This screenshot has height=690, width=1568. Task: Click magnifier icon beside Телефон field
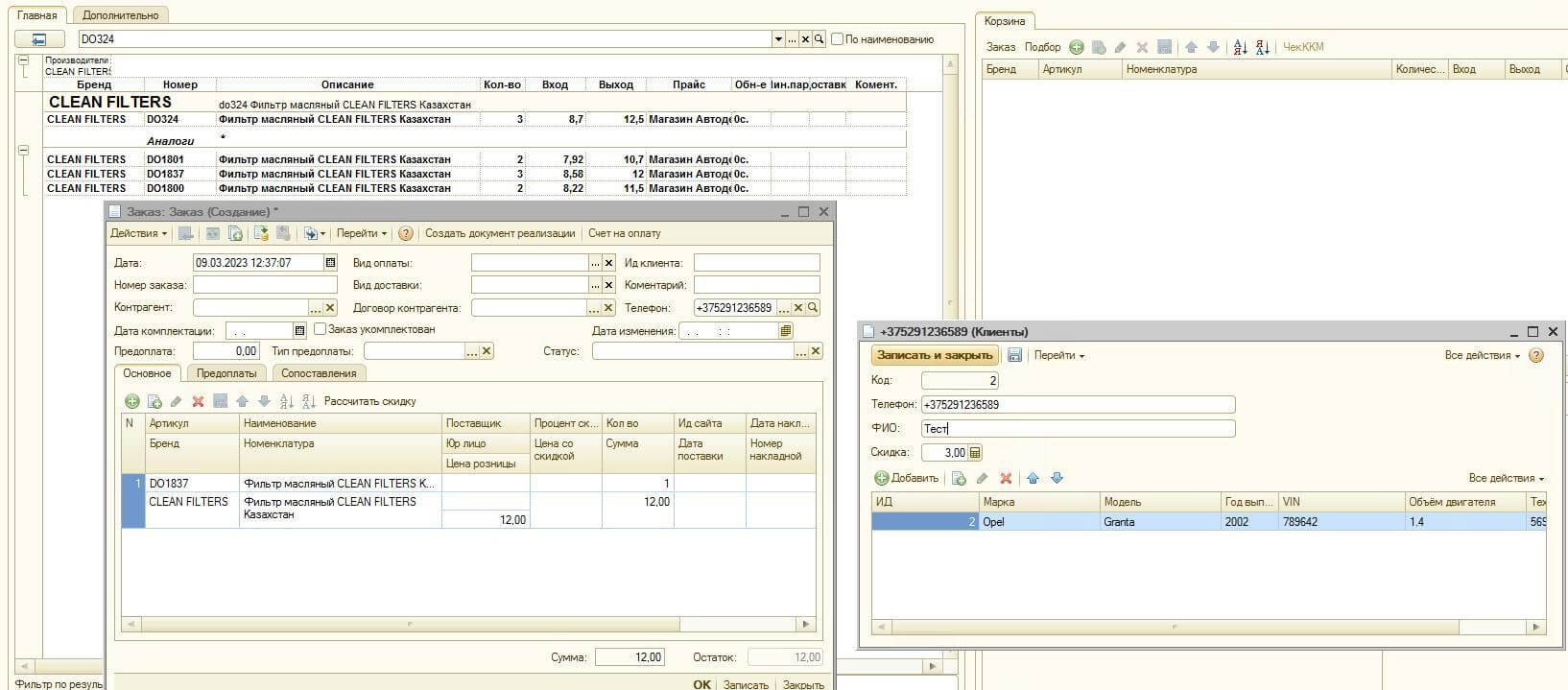click(813, 308)
